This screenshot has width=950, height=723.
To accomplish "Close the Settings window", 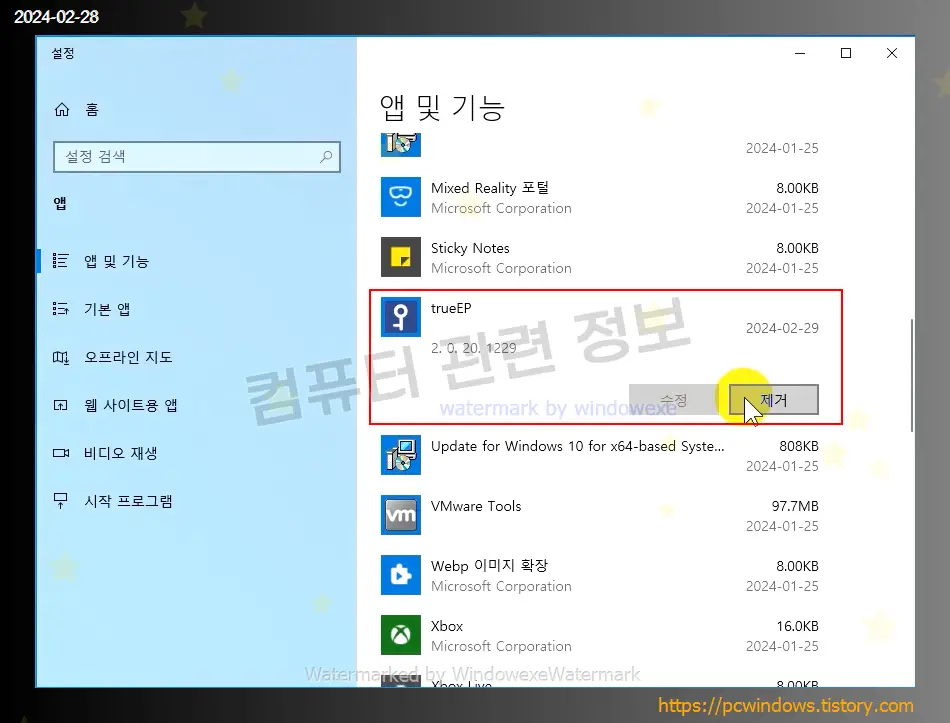I will tap(892, 53).
